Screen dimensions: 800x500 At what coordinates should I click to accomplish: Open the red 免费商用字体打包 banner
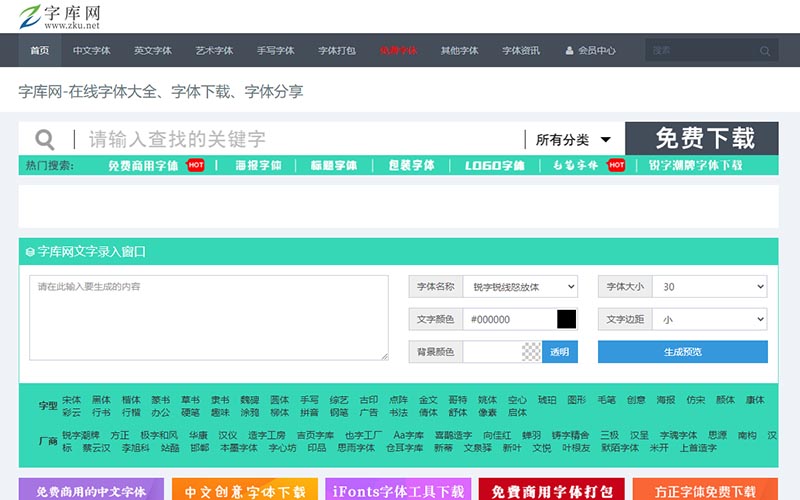[552, 490]
